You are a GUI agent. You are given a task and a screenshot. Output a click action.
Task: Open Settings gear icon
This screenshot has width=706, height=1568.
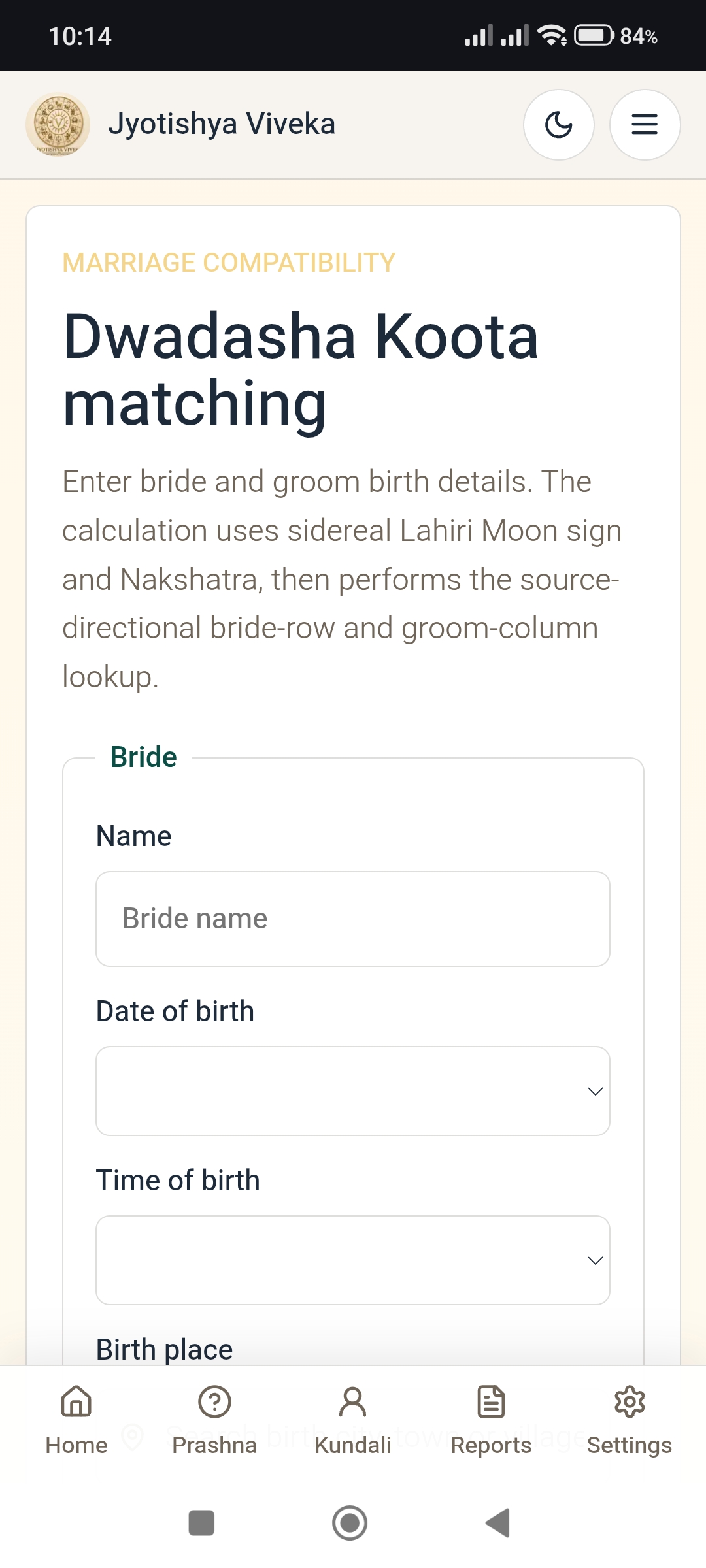(630, 1401)
